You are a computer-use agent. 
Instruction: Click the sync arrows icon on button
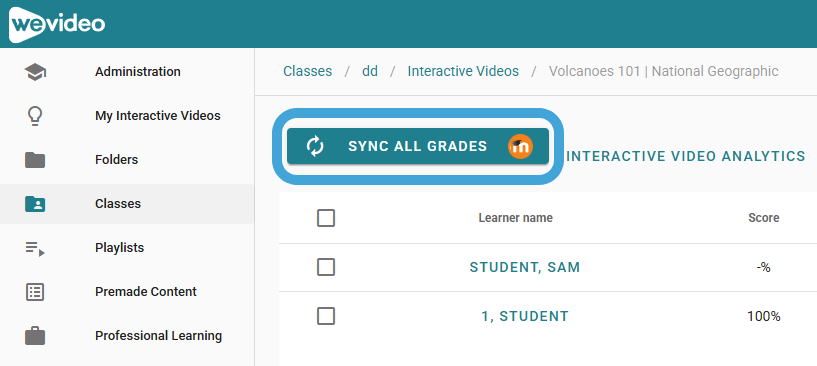click(x=315, y=146)
